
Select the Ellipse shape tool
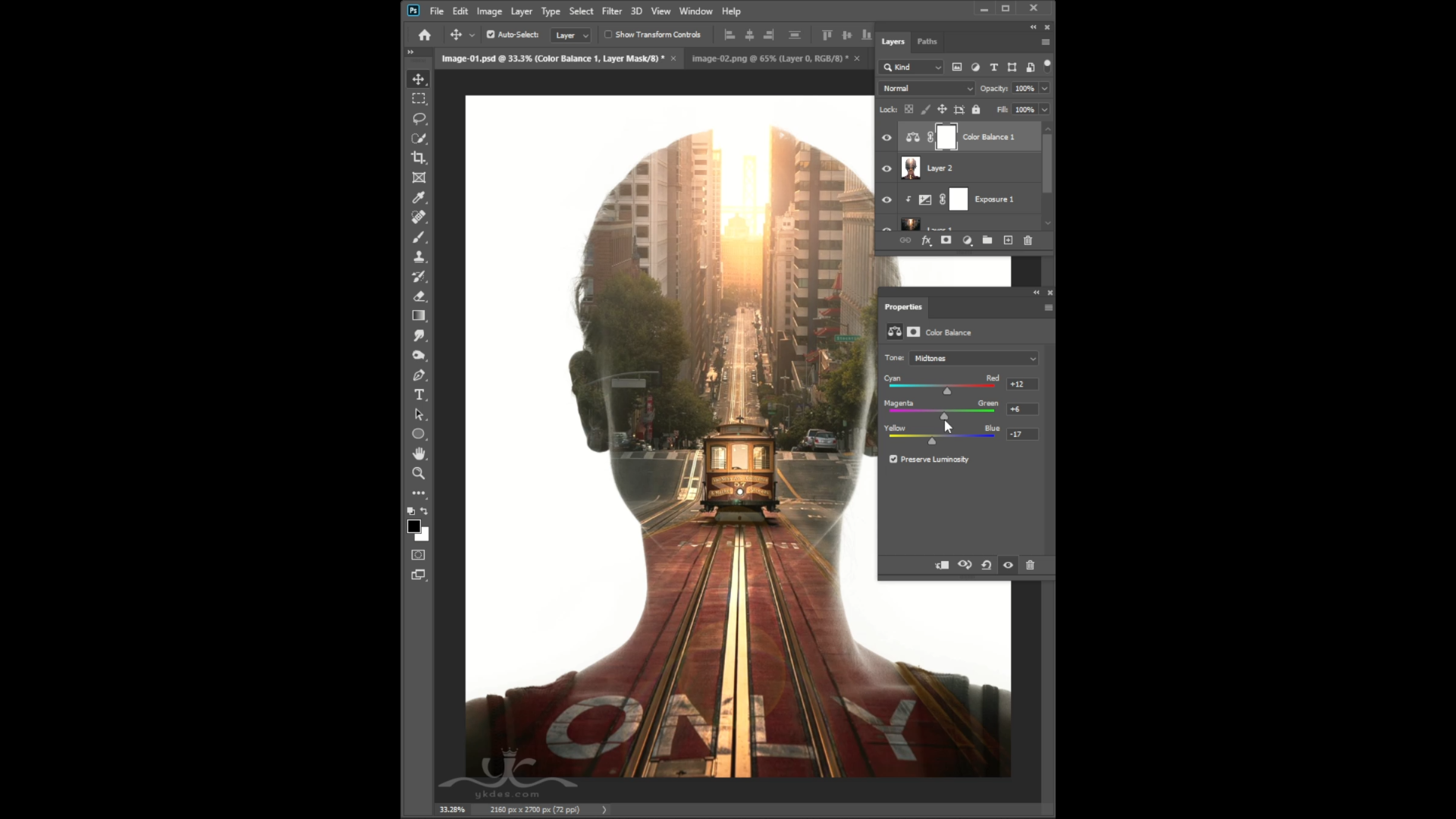coord(419,434)
